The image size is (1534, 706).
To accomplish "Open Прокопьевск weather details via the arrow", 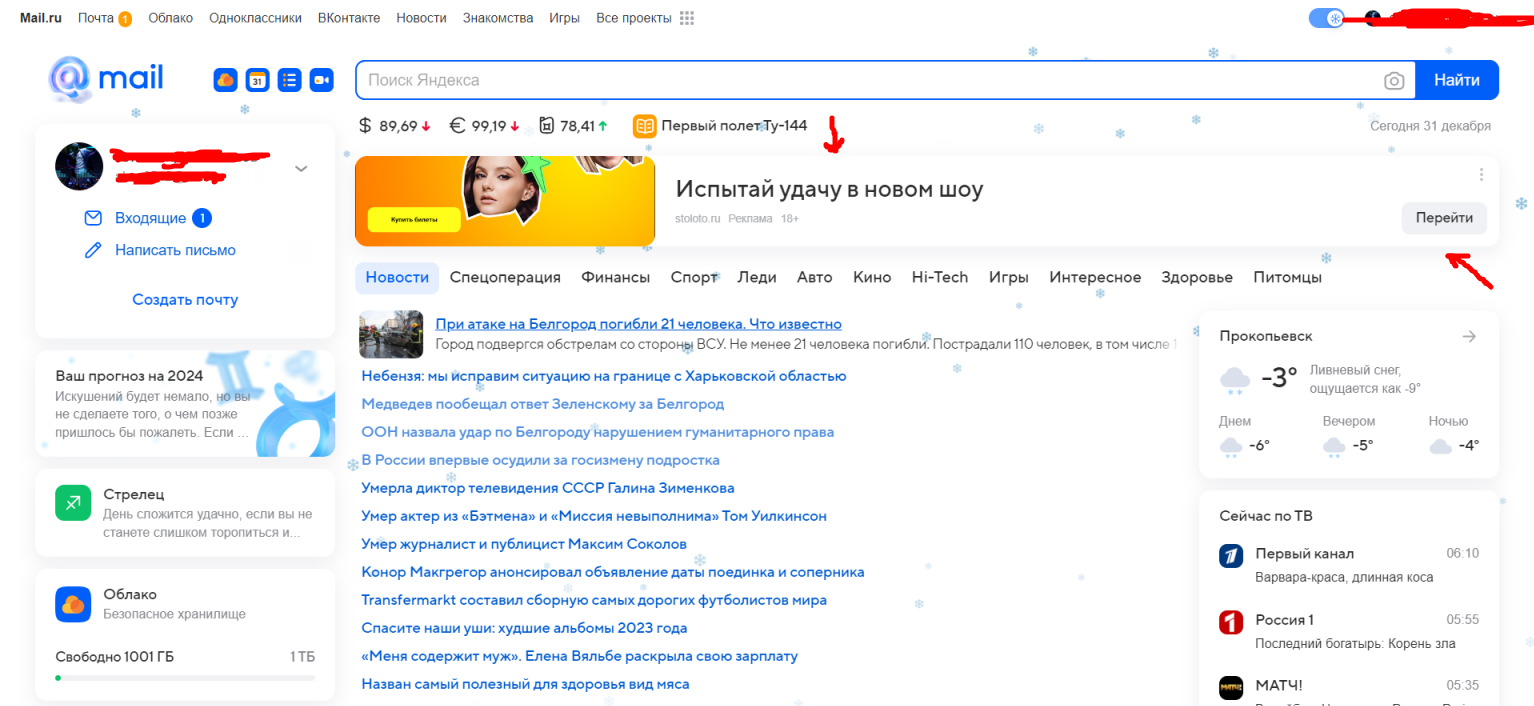I will (1468, 336).
